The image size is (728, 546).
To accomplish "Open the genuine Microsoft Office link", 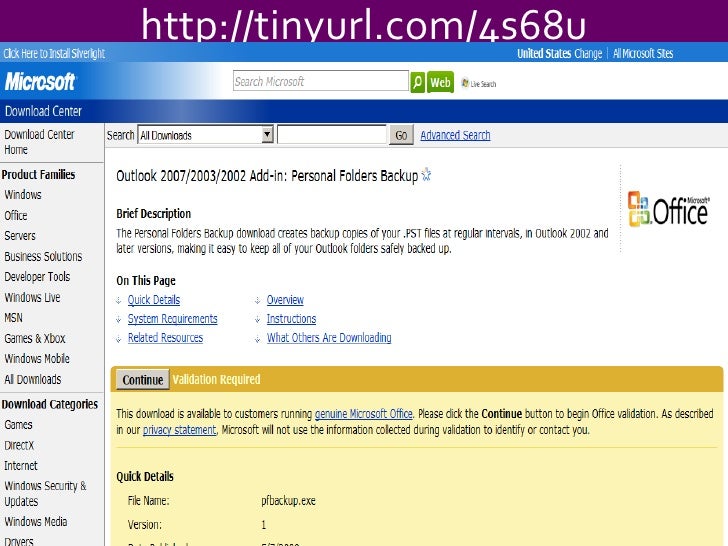I will [x=364, y=414].
